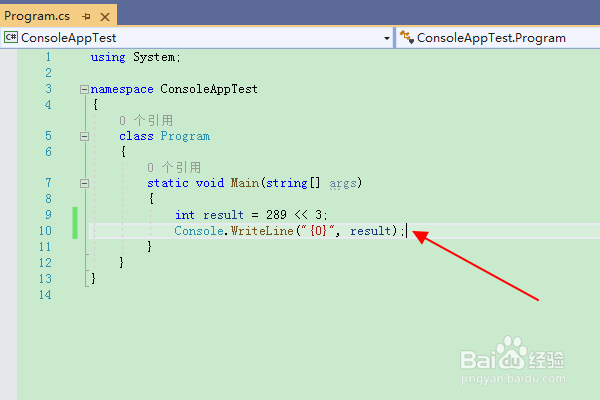Screen dimensions: 600x400
Task: Click the 'class' keyword on line 5
Action: coord(136,136)
